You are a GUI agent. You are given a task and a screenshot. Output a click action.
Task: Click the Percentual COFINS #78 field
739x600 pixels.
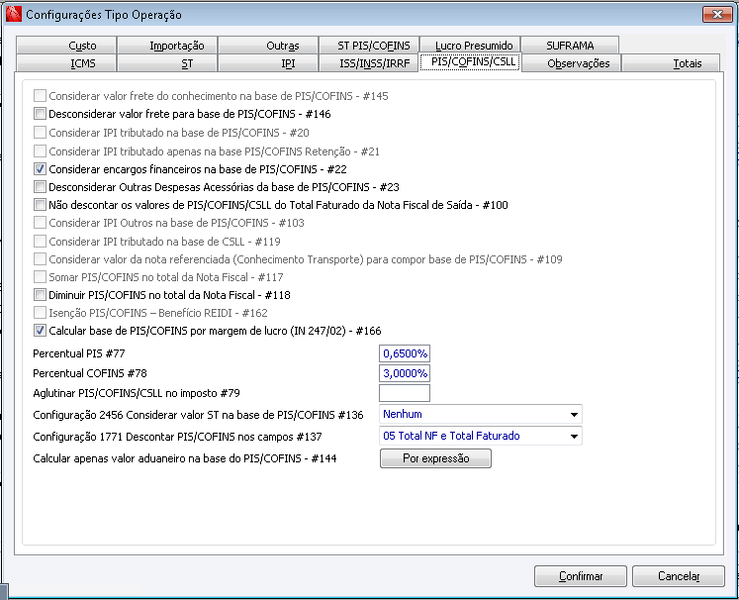point(404,373)
